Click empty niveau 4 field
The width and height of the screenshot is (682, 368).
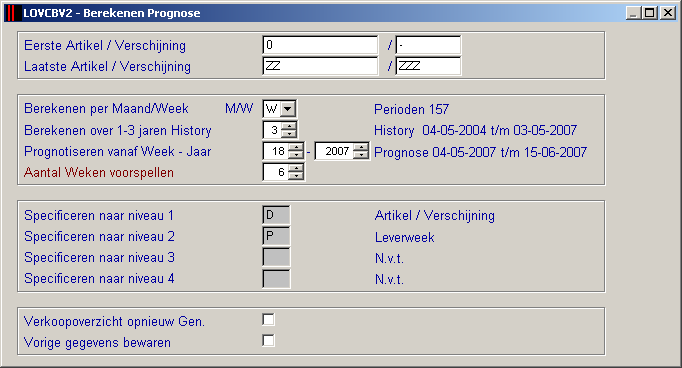276,278
